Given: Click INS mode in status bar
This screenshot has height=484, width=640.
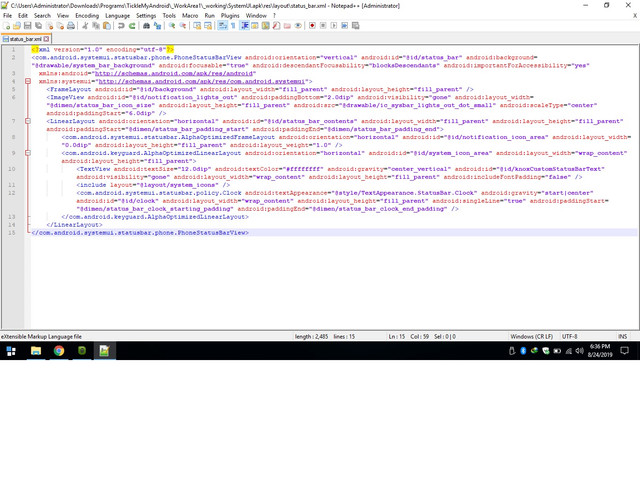Looking at the screenshot, I should 622,337.
